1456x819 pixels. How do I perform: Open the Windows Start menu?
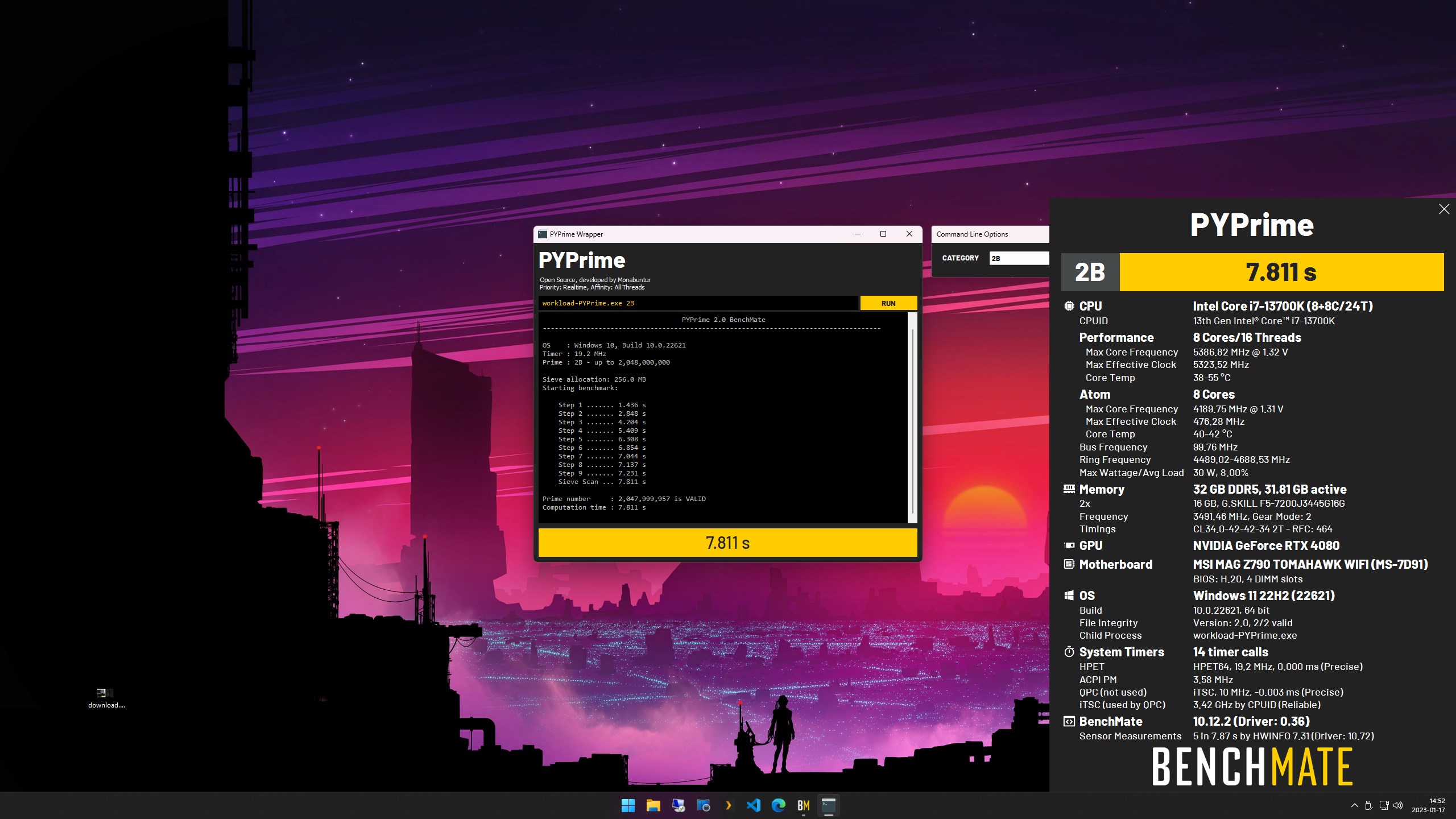[x=628, y=805]
